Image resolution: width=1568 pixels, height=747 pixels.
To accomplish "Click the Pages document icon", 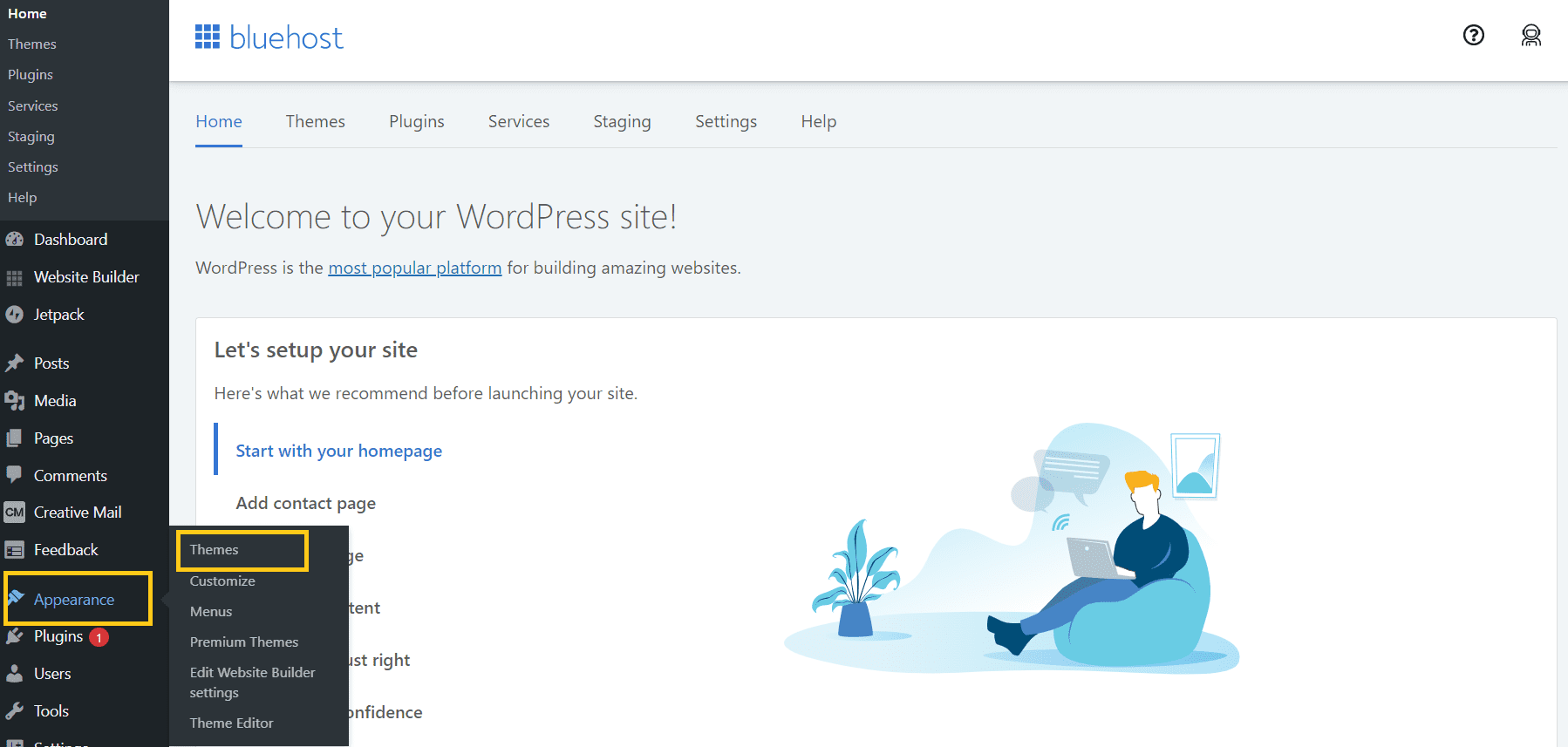I will click(15, 438).
